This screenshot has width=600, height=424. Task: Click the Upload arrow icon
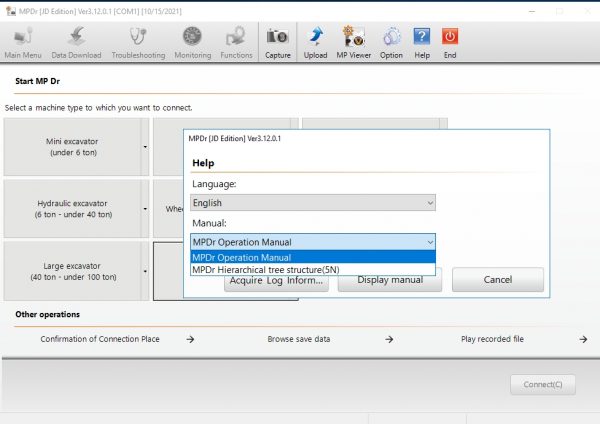click(315, 43)
